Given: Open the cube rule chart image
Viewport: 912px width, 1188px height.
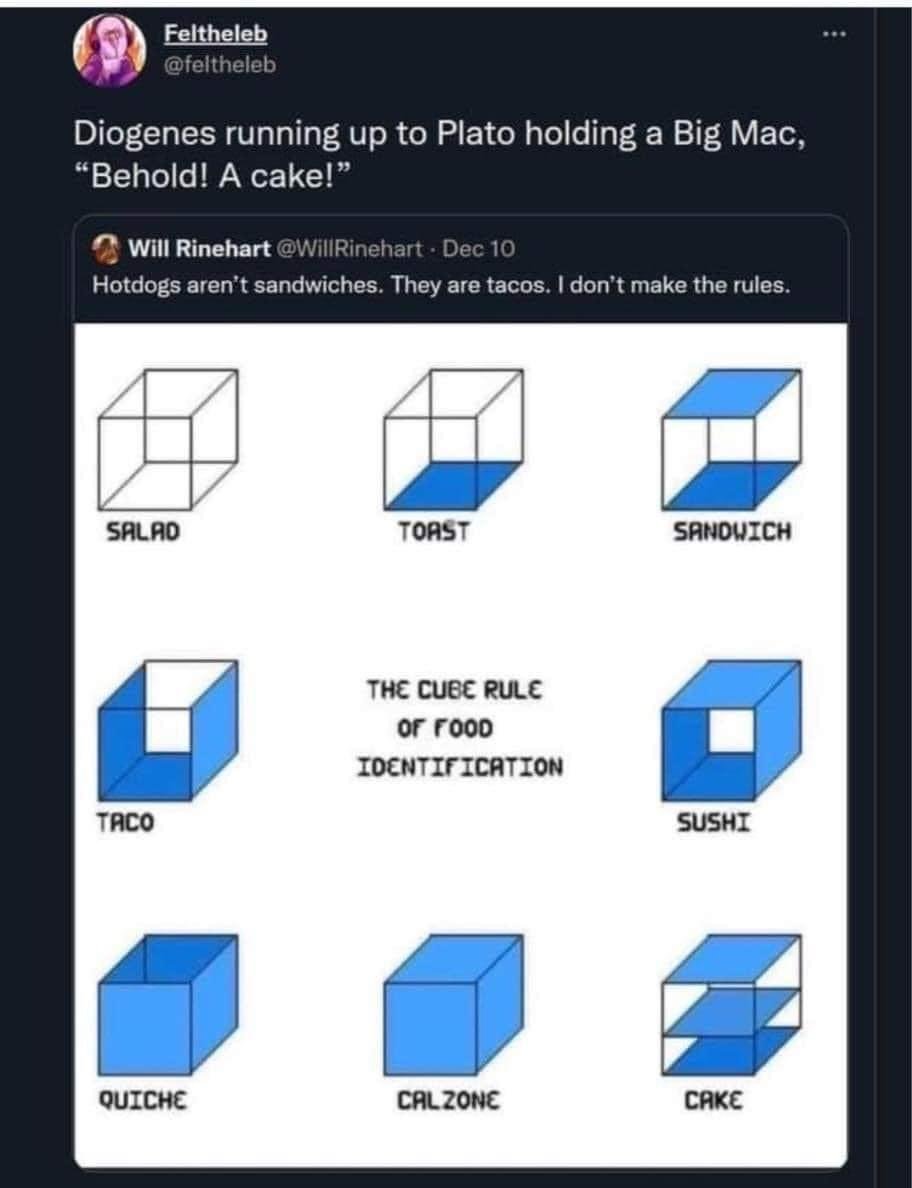Looking at the screenshot, I should [x=461, y=745].
